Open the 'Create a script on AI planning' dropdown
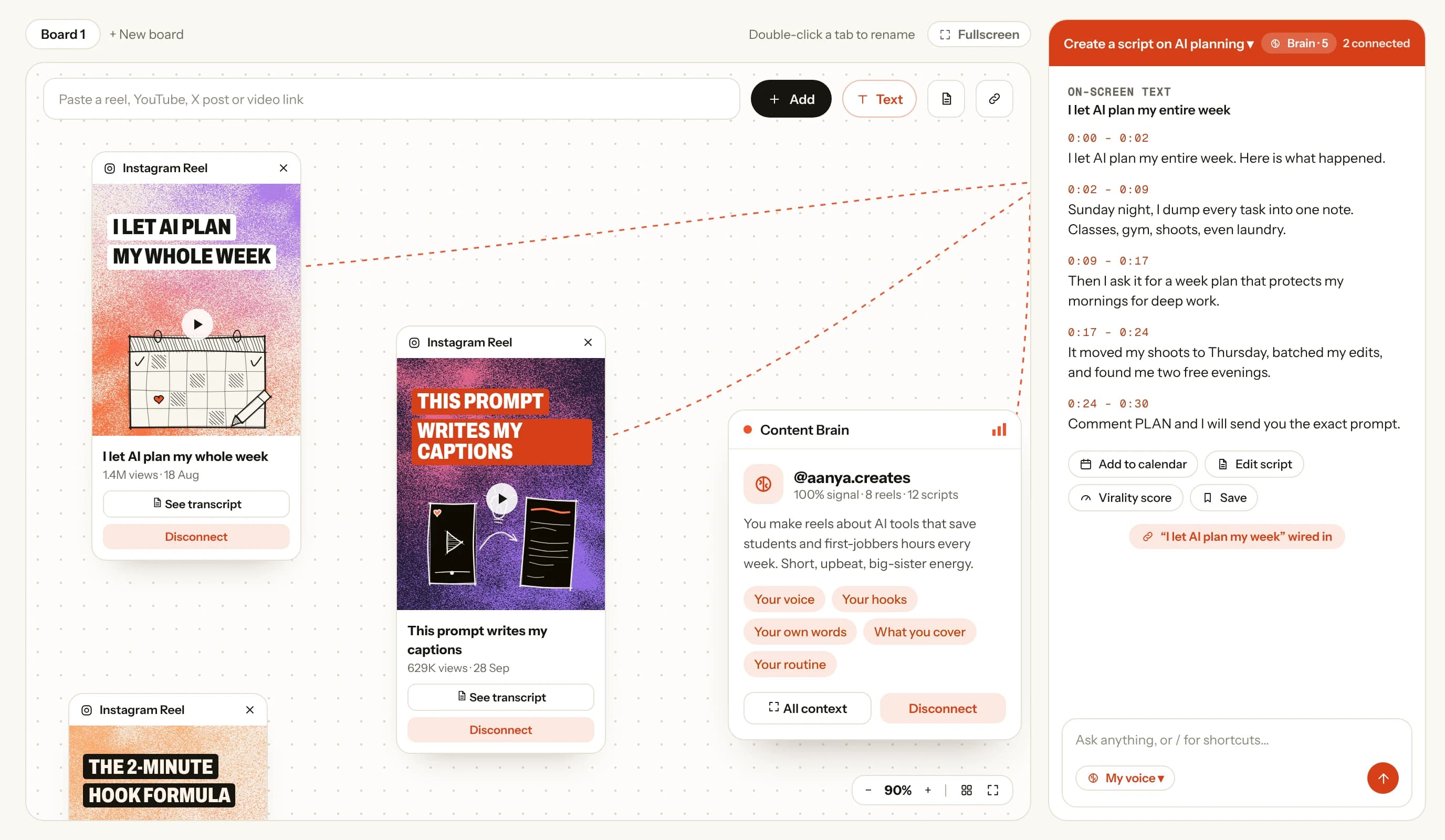 pos(1158,44)
